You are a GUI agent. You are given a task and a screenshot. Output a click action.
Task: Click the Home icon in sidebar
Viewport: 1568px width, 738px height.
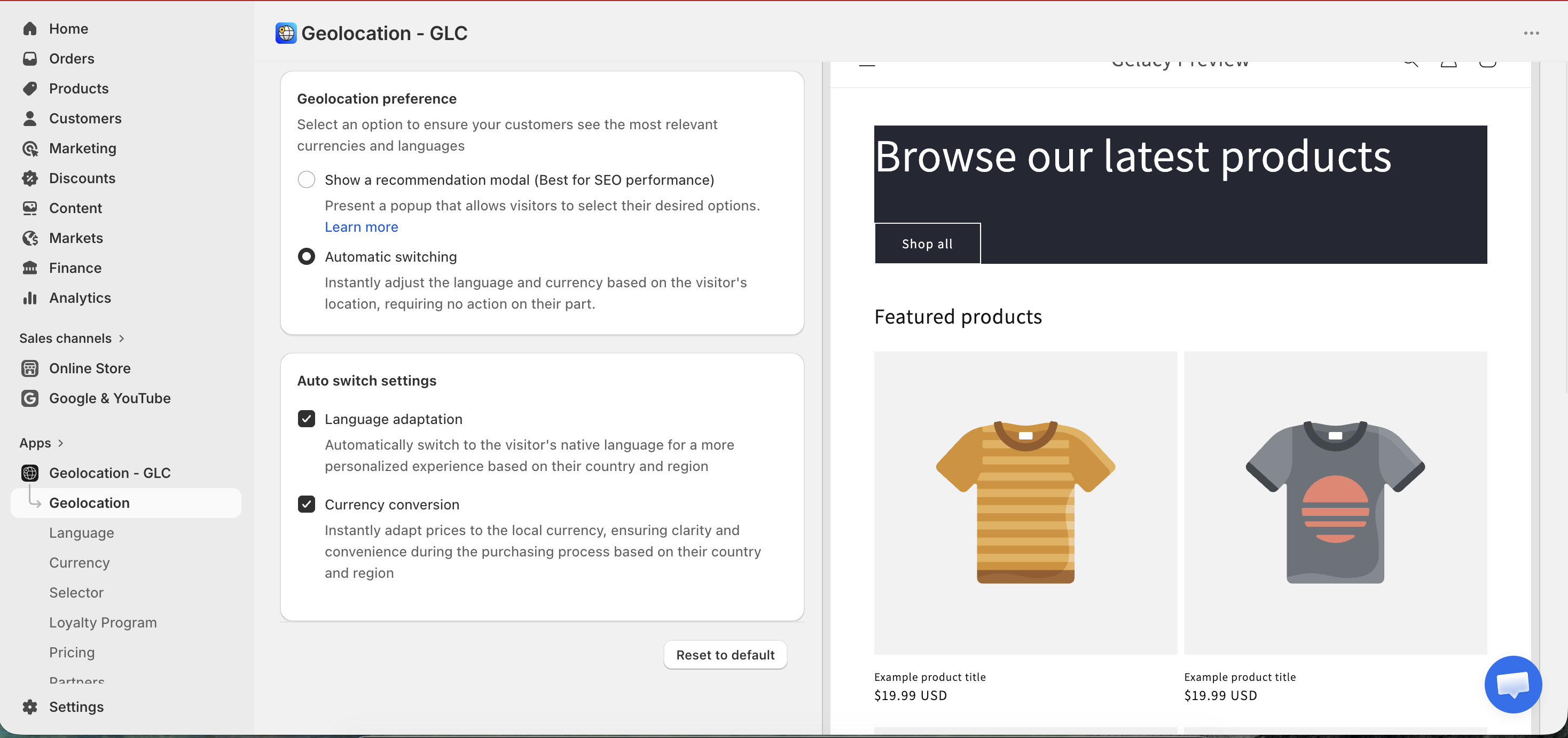(30, 29)
